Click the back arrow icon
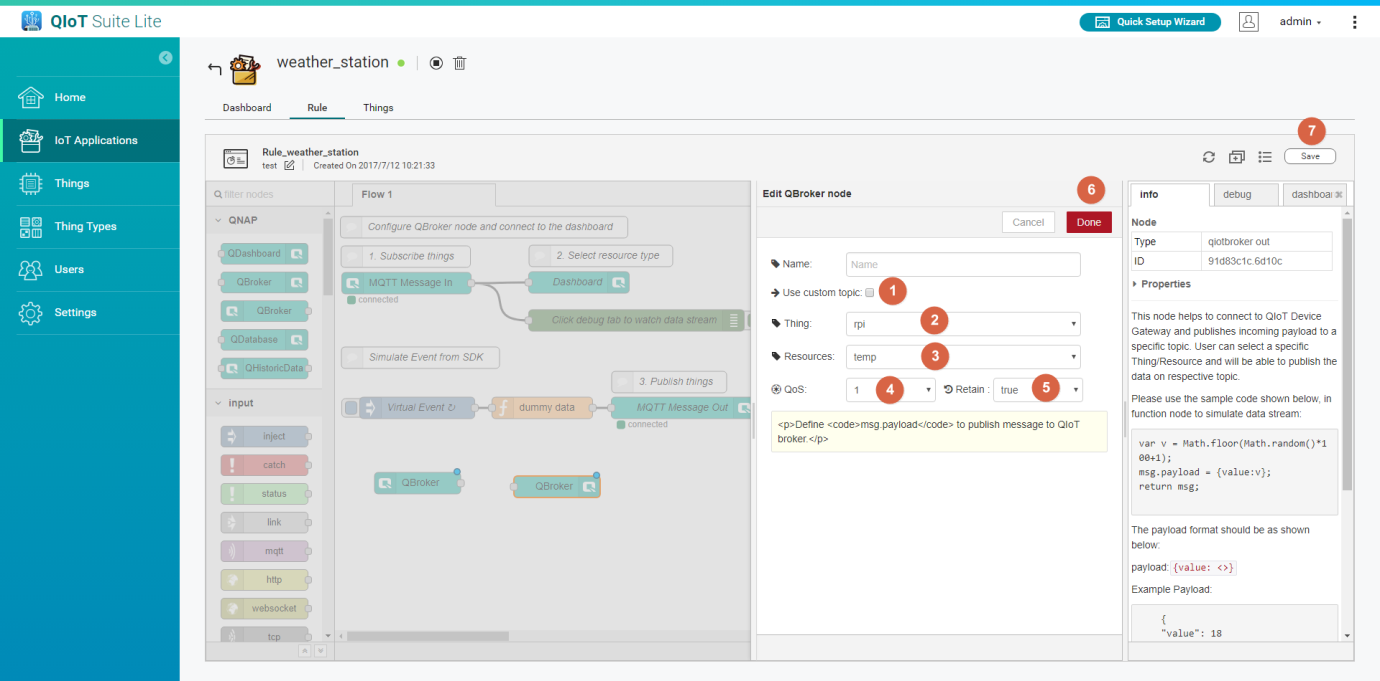This screenshot has width=1380, height=681. click(214, 68)
